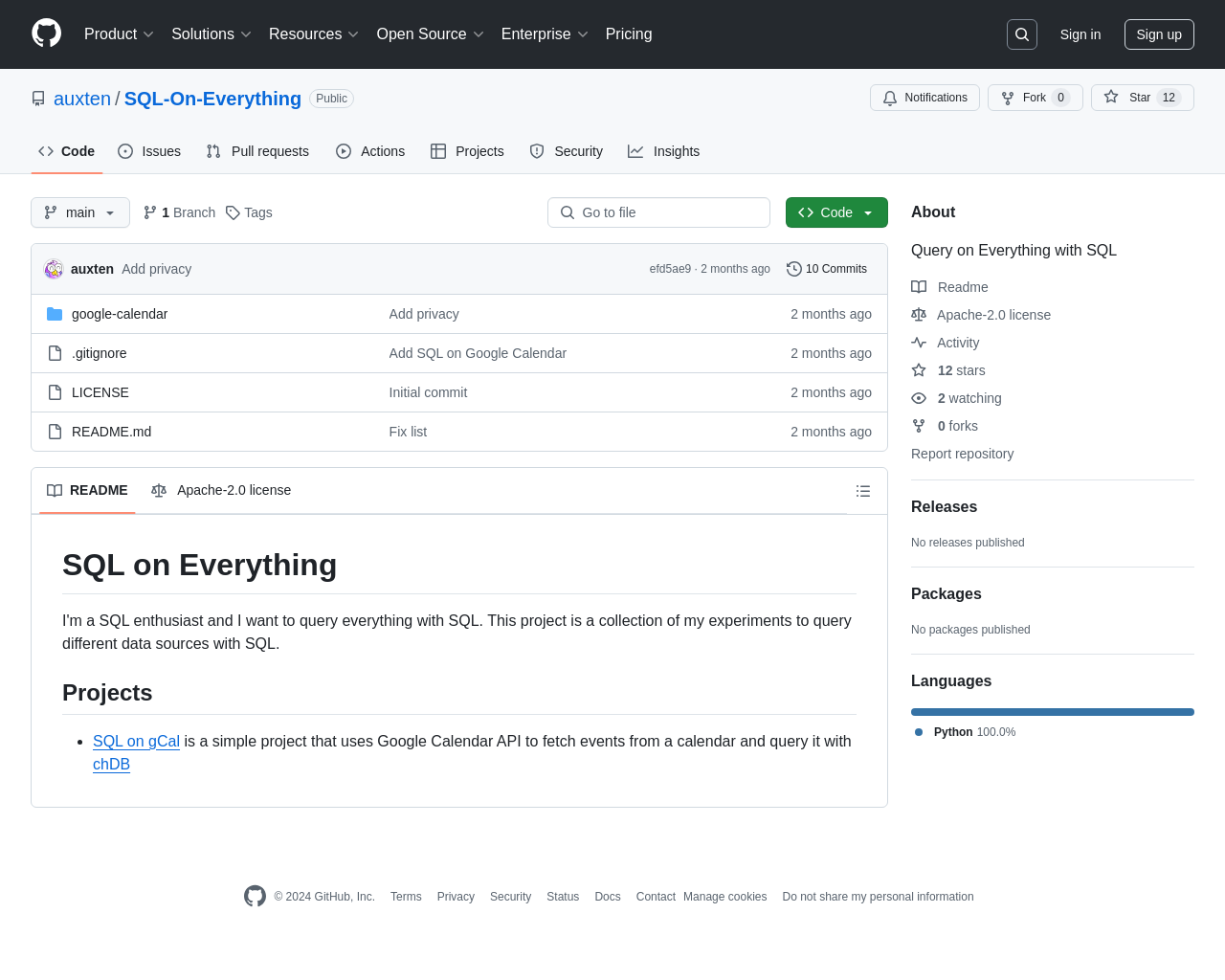
Task: Open the Pricing page
Action: pos(629,34)
